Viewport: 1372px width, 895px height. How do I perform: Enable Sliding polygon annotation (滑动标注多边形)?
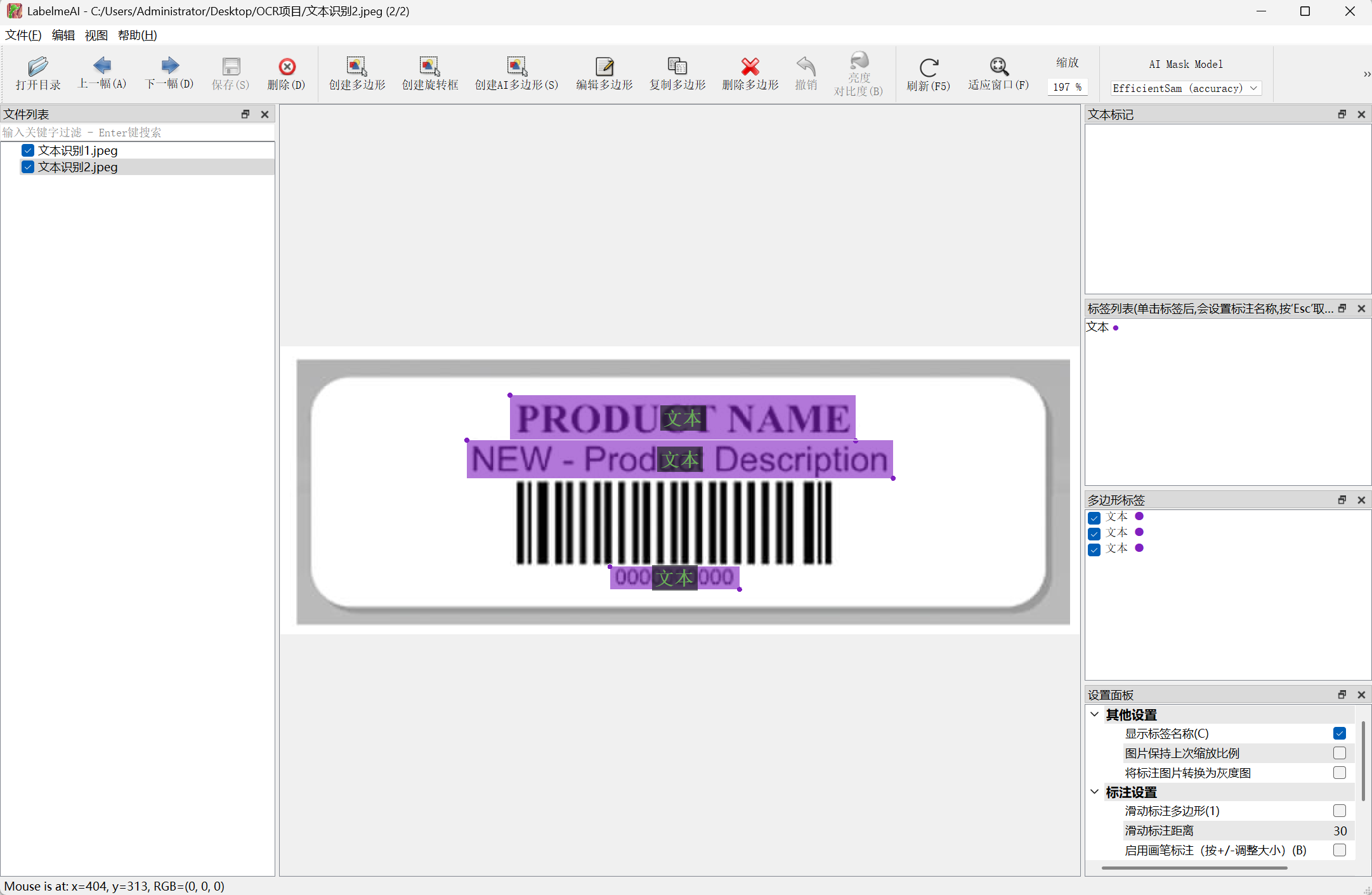(x=1340, y=811)
